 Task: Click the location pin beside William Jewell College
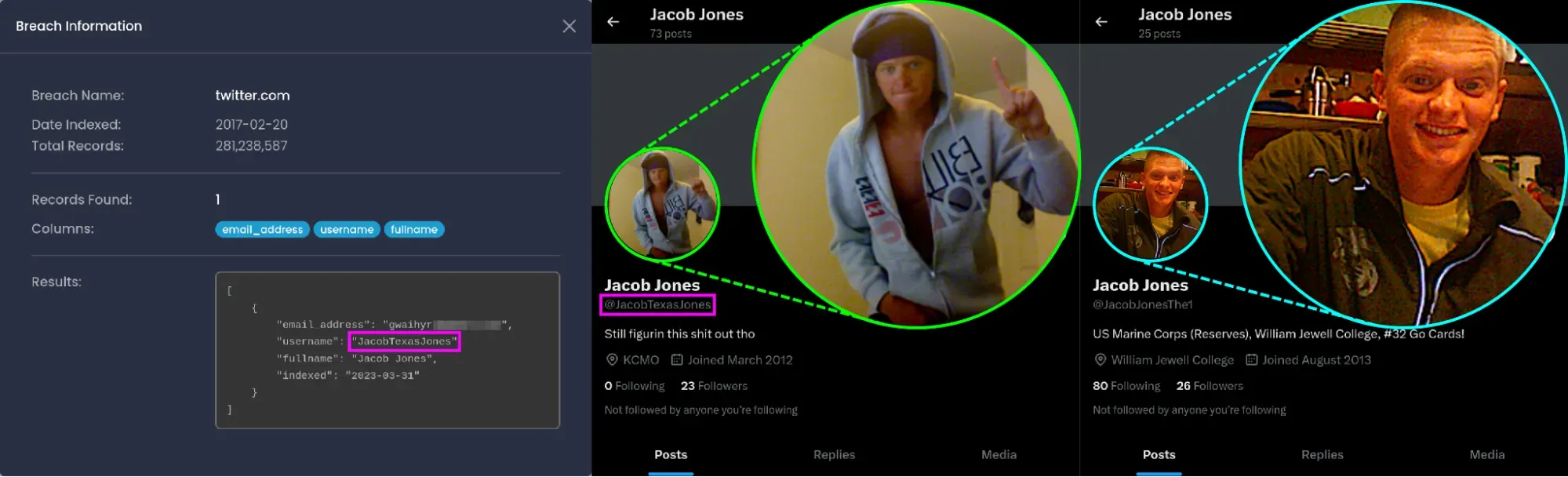[1101, 360]
